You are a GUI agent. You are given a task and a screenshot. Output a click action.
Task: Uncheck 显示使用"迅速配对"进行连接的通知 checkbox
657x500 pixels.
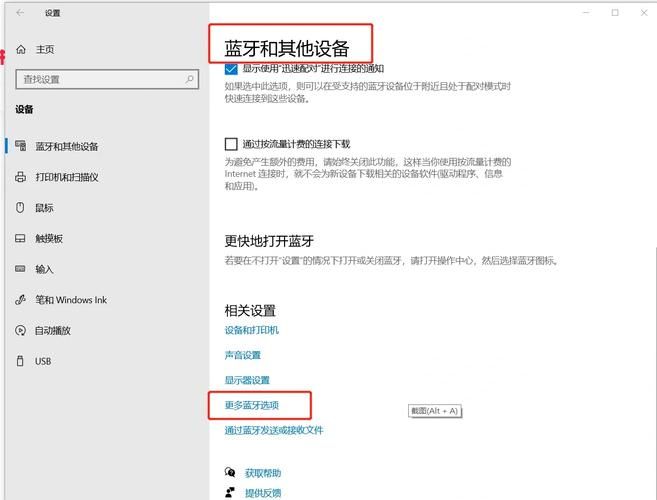(231, 68)
